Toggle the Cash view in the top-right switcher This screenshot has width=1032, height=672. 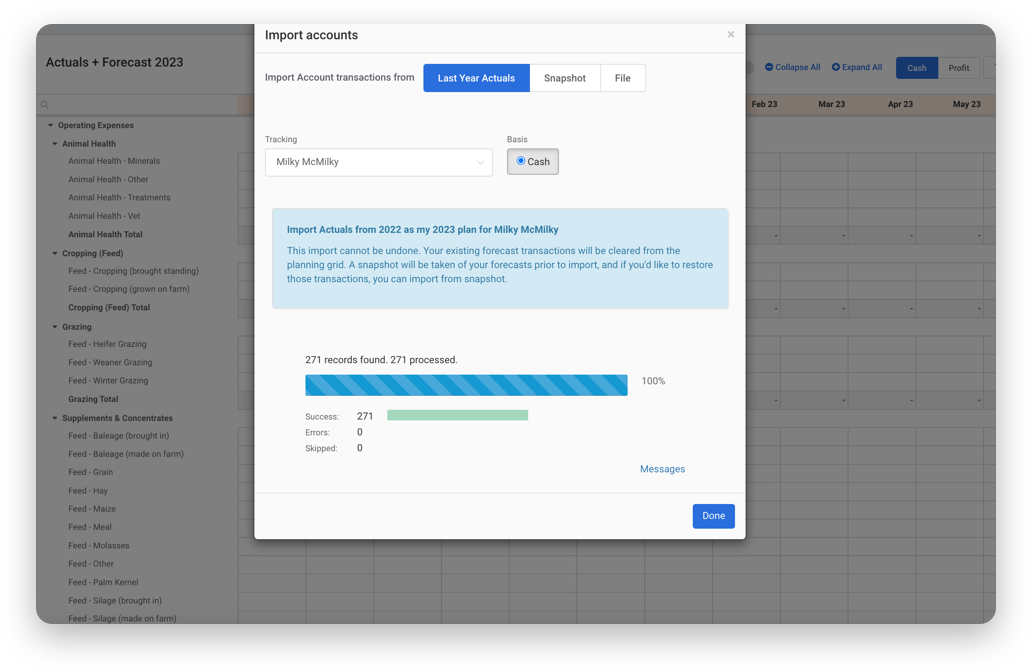tap(916, 67)
